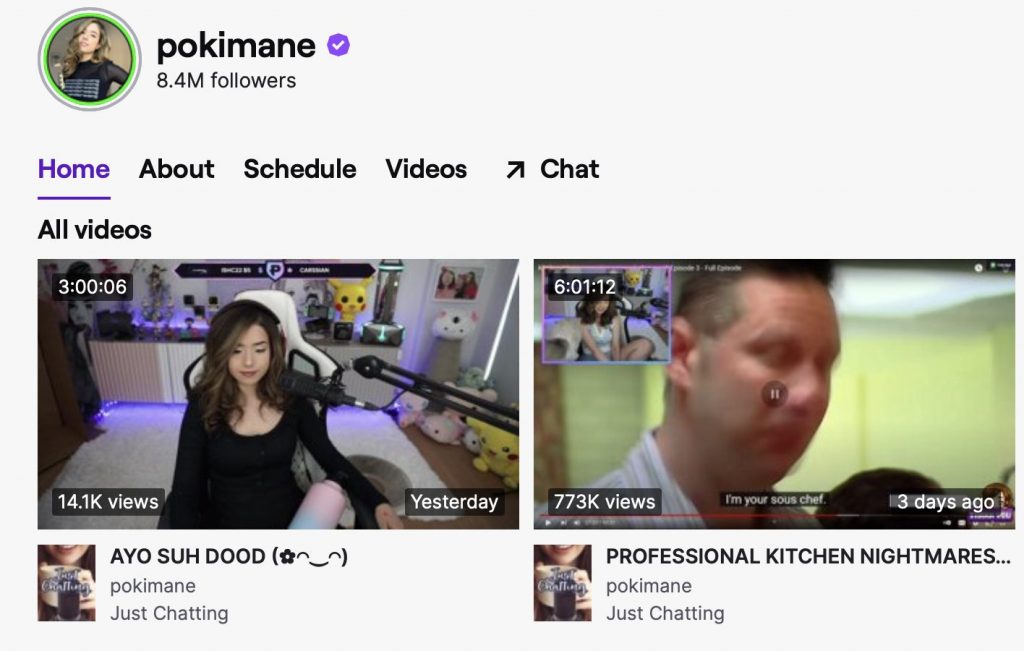Switch to the About tab

(176, 169)
